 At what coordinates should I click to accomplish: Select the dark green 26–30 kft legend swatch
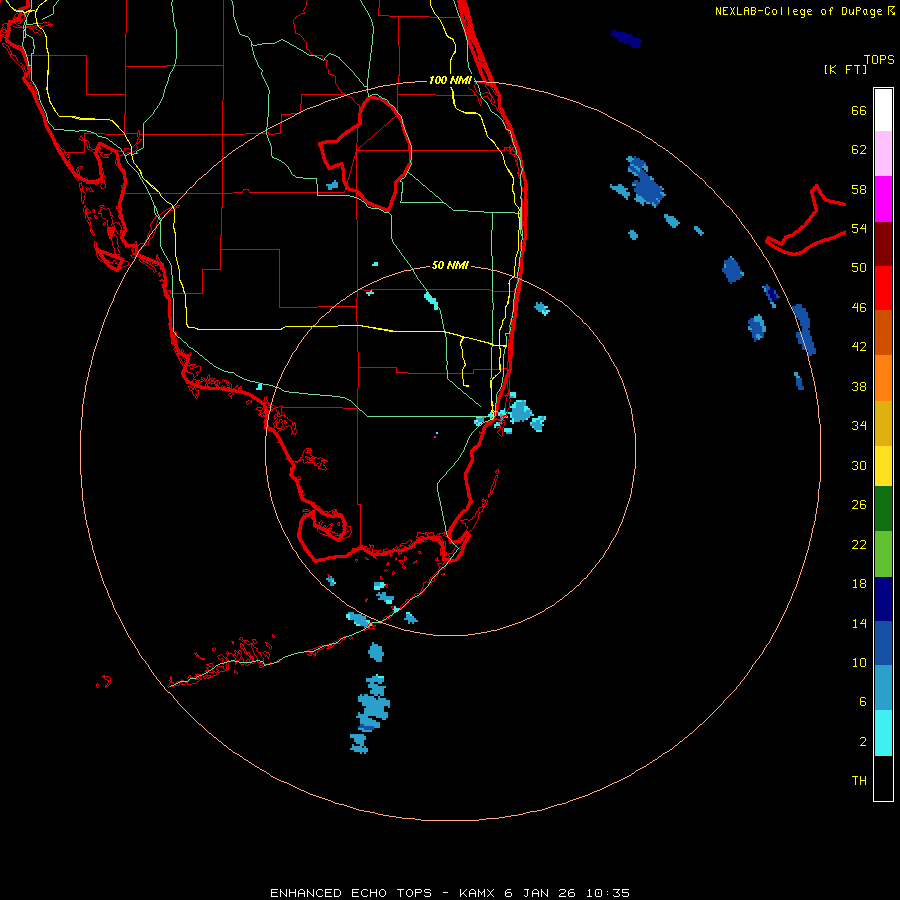[883, 509]
